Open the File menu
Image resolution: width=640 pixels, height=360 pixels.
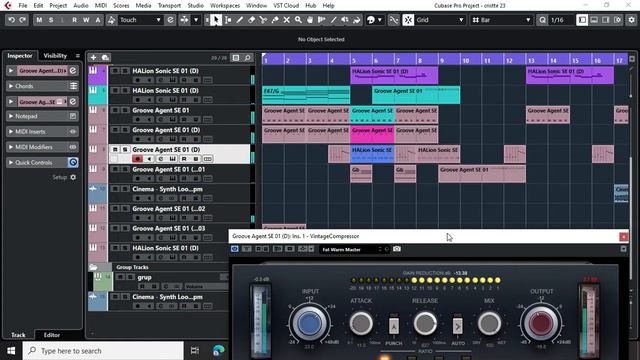pyautogui.click(x=23, y=5)
